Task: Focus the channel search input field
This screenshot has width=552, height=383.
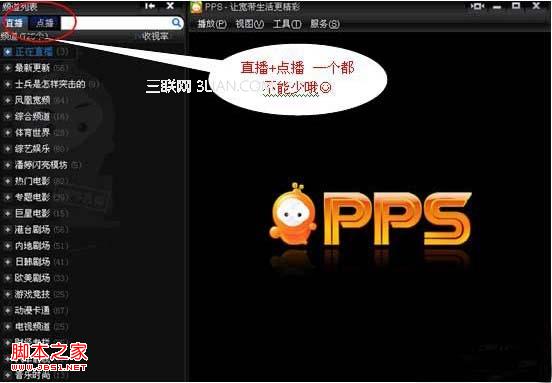Action: pos(116,23)
